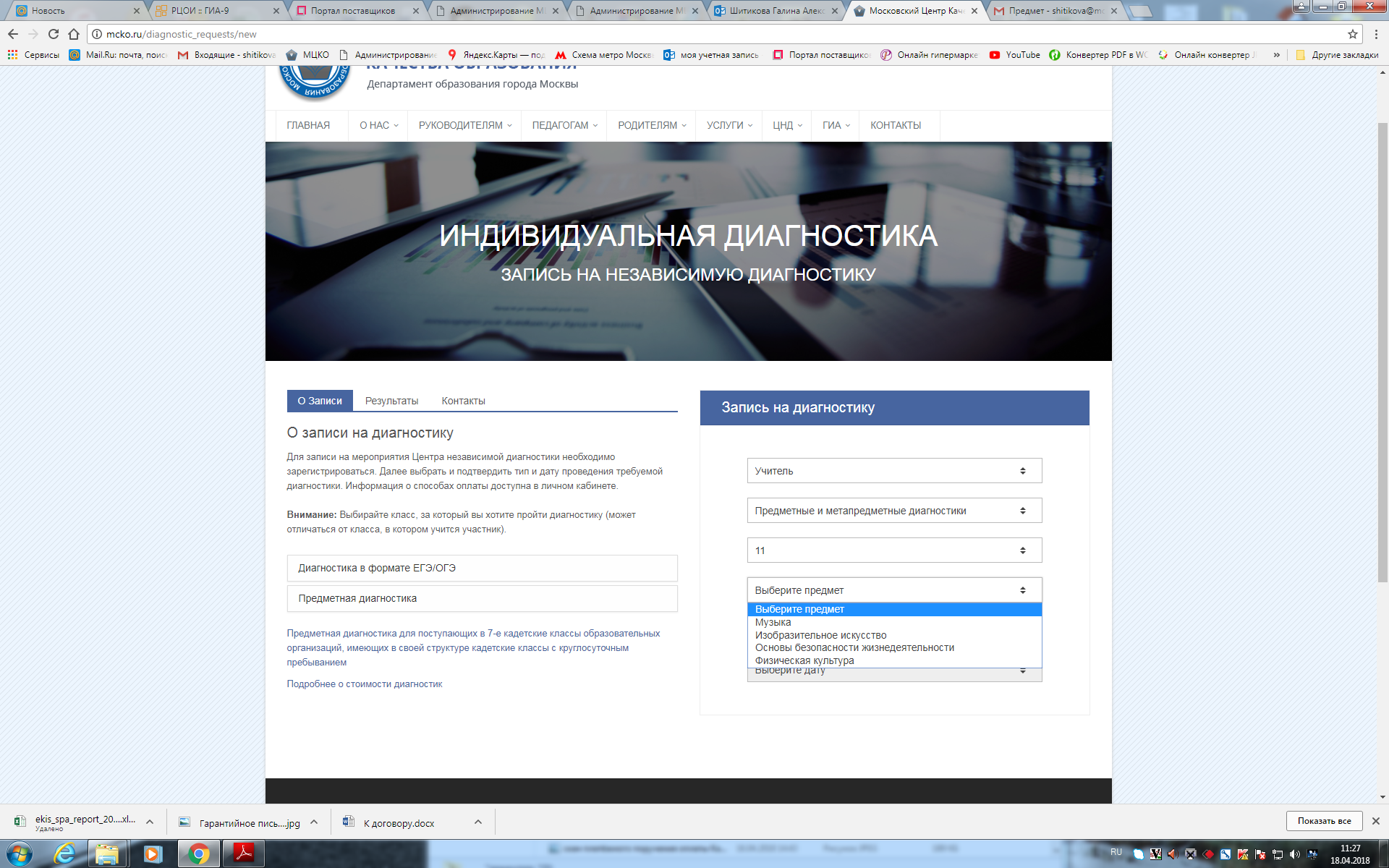Open the class dropdown showing 11

(x=894, y=550)
